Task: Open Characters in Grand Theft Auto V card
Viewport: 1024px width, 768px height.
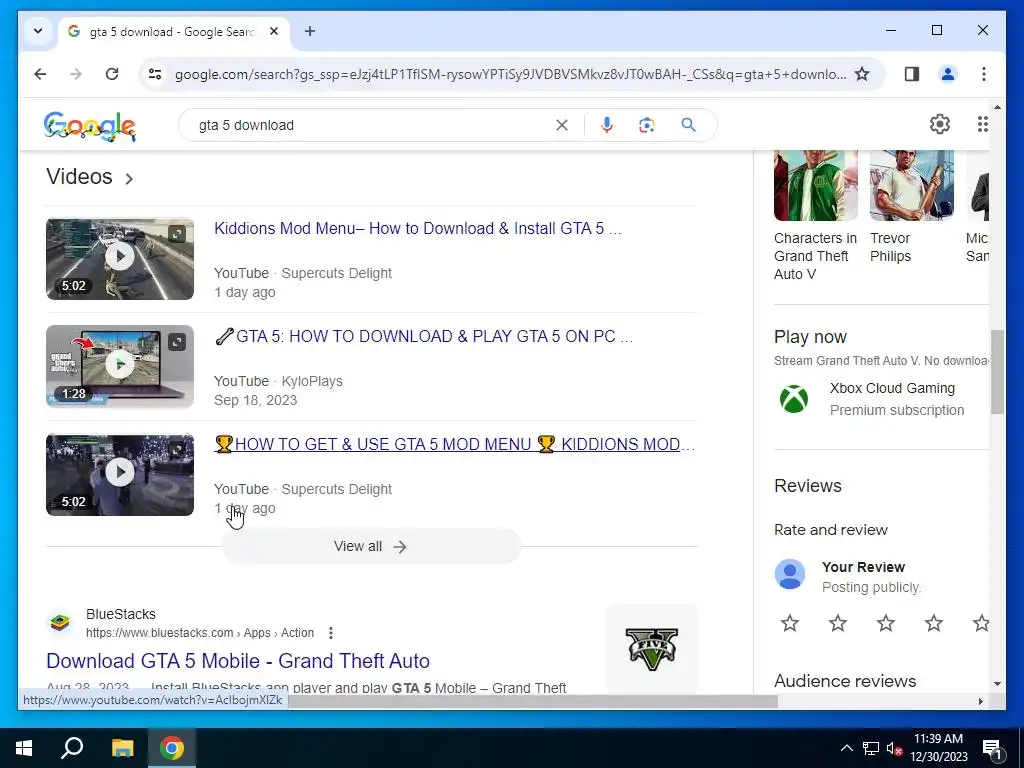Action: pos(816,216)
